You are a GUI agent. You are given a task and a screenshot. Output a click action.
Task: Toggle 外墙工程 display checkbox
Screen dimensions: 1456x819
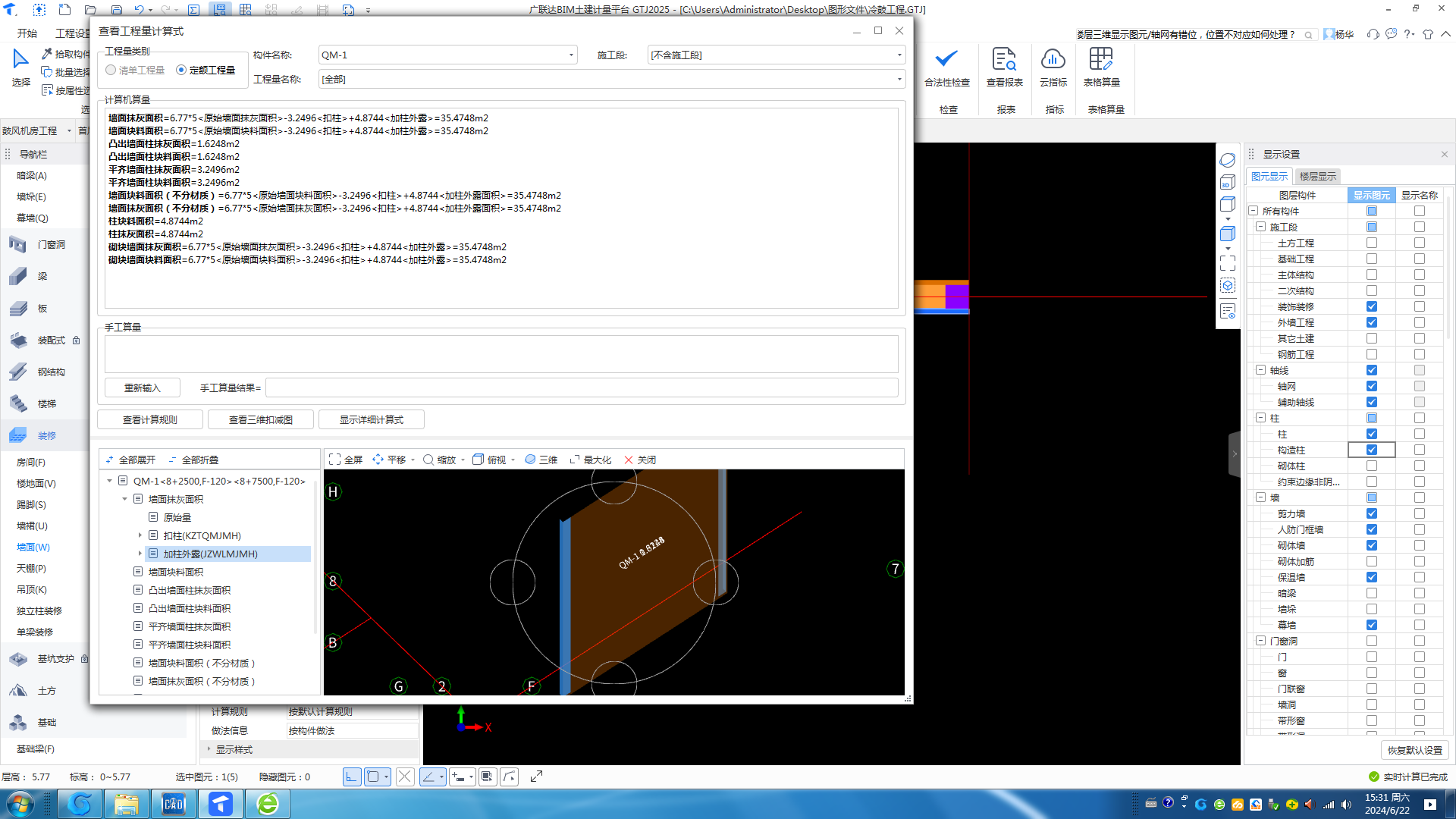pyautogui.click(x=1371, y=322)
